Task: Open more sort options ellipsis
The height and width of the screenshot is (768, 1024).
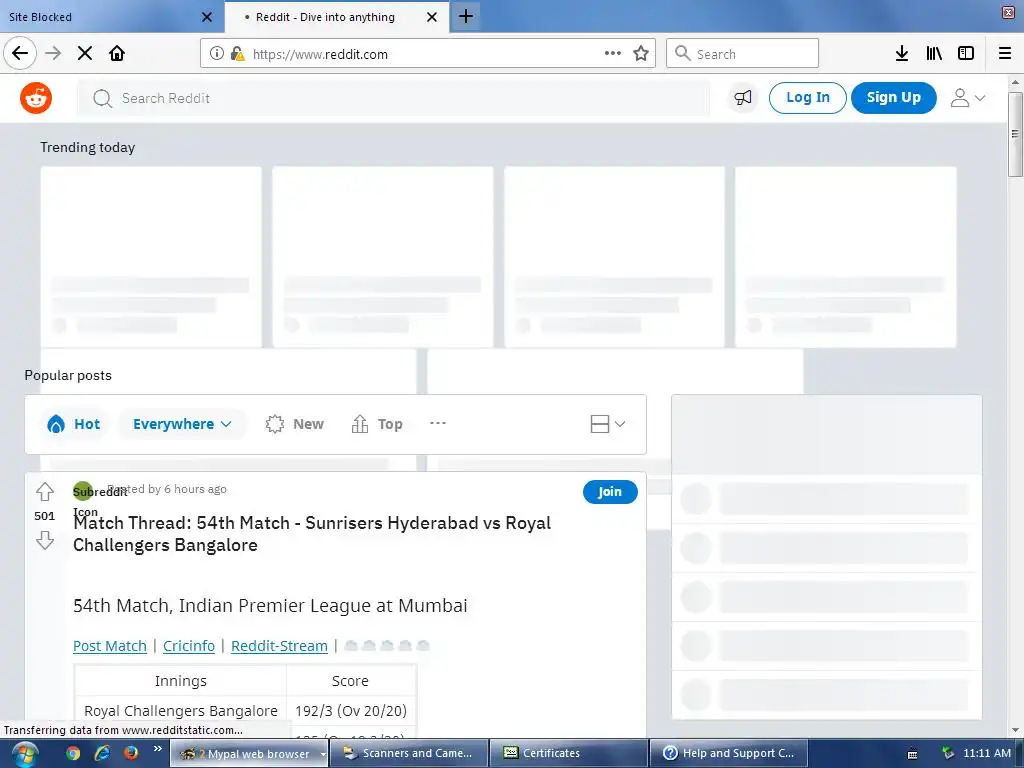Action: click(438, 423)
